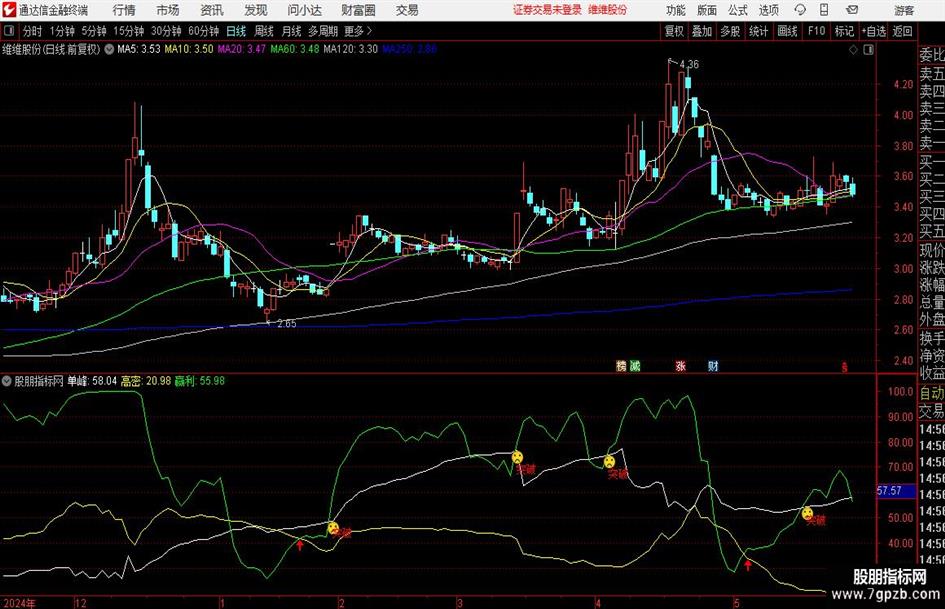Click the MA20: 3.47 label
The width and height of the screenshot is (945, 609).
[241, 49]
